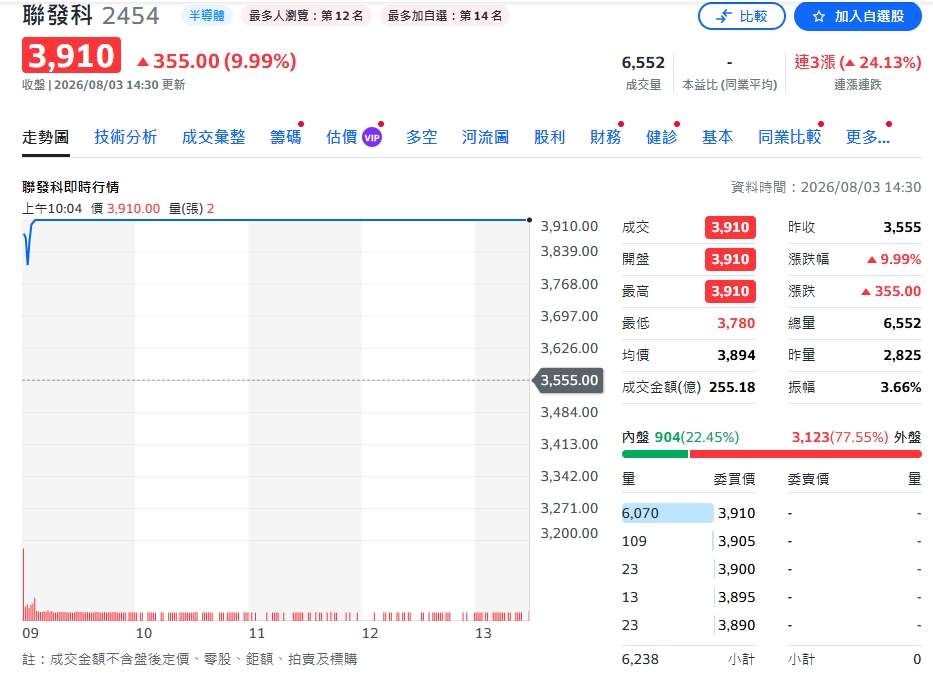Click the 內盤 904(22.45%) text
This screenshot has height=683, width=933.
680,437
